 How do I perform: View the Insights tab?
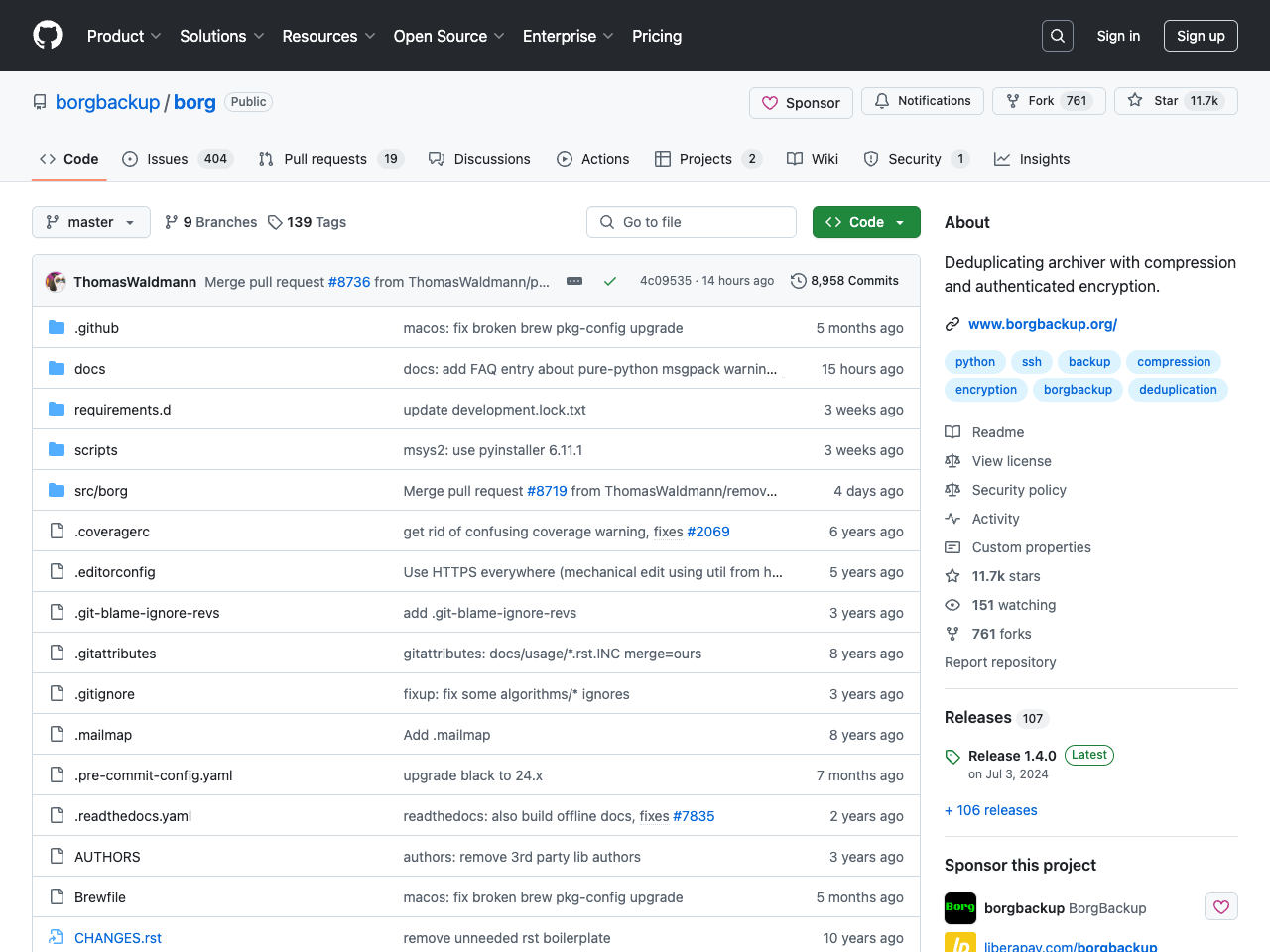(x=1032, y=159)
